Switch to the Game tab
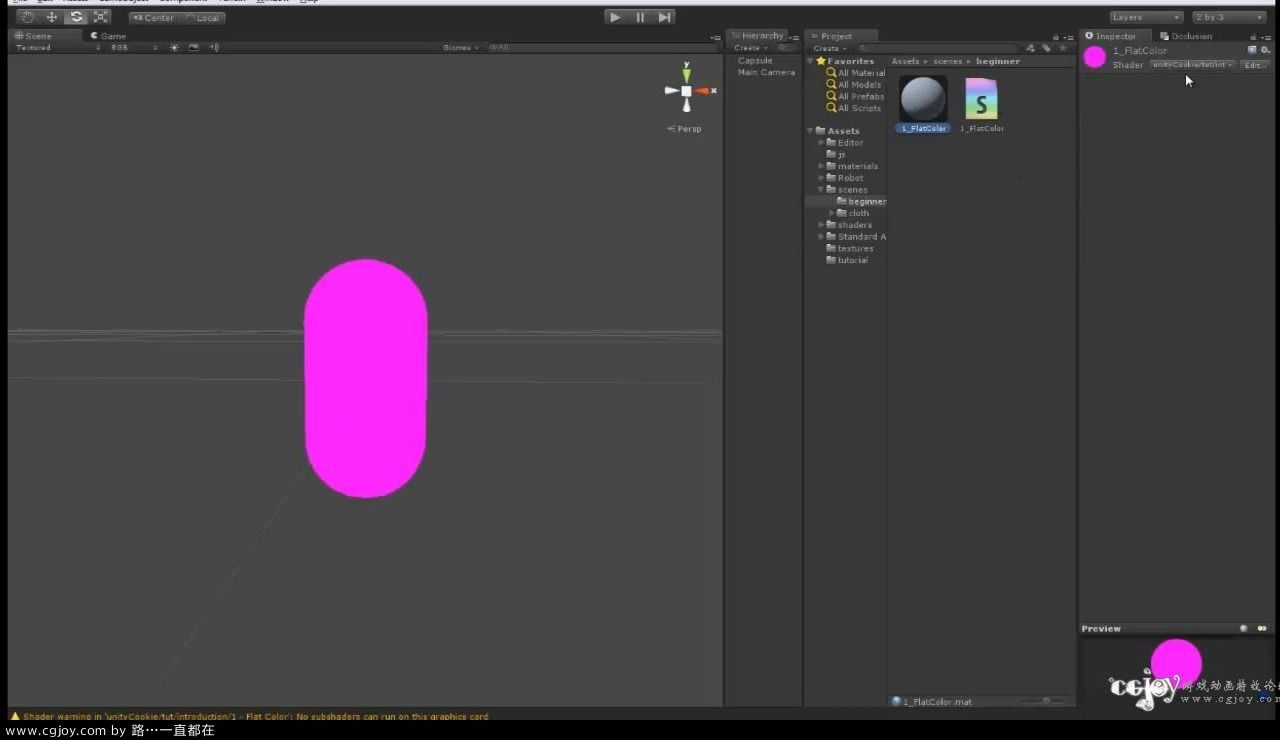Viewport: 1280px width, 740px height. tap(108, 36)
